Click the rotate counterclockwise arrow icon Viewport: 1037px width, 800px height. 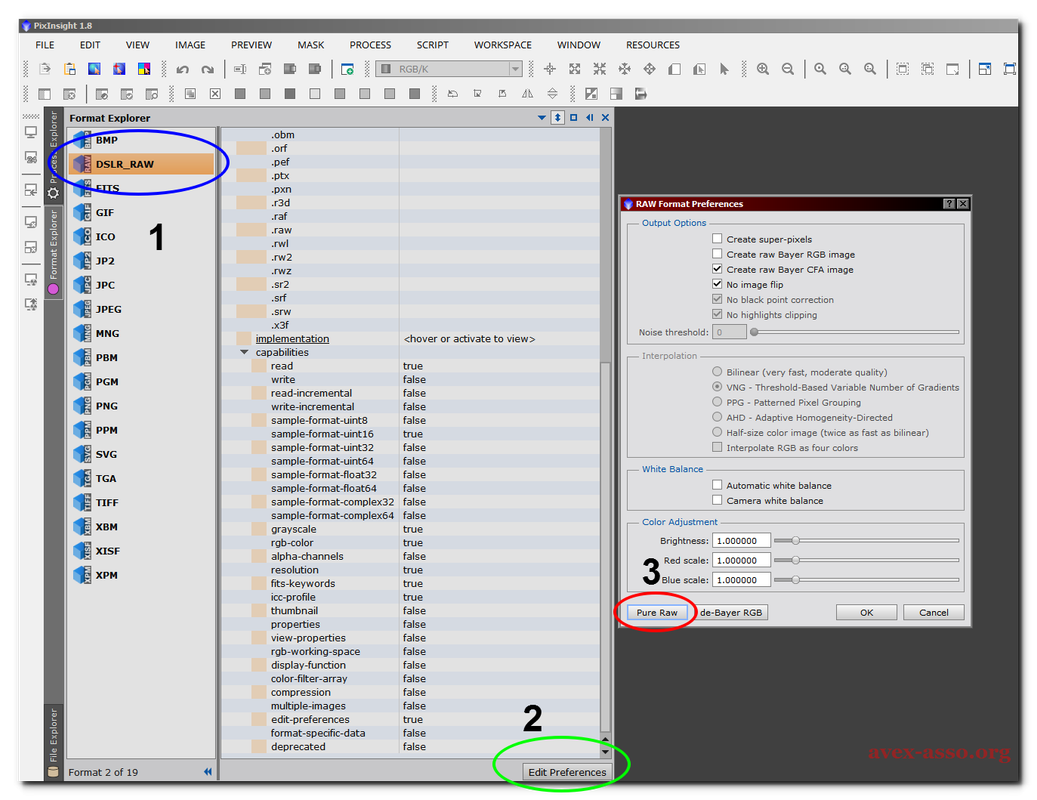(x=452, y=94)
